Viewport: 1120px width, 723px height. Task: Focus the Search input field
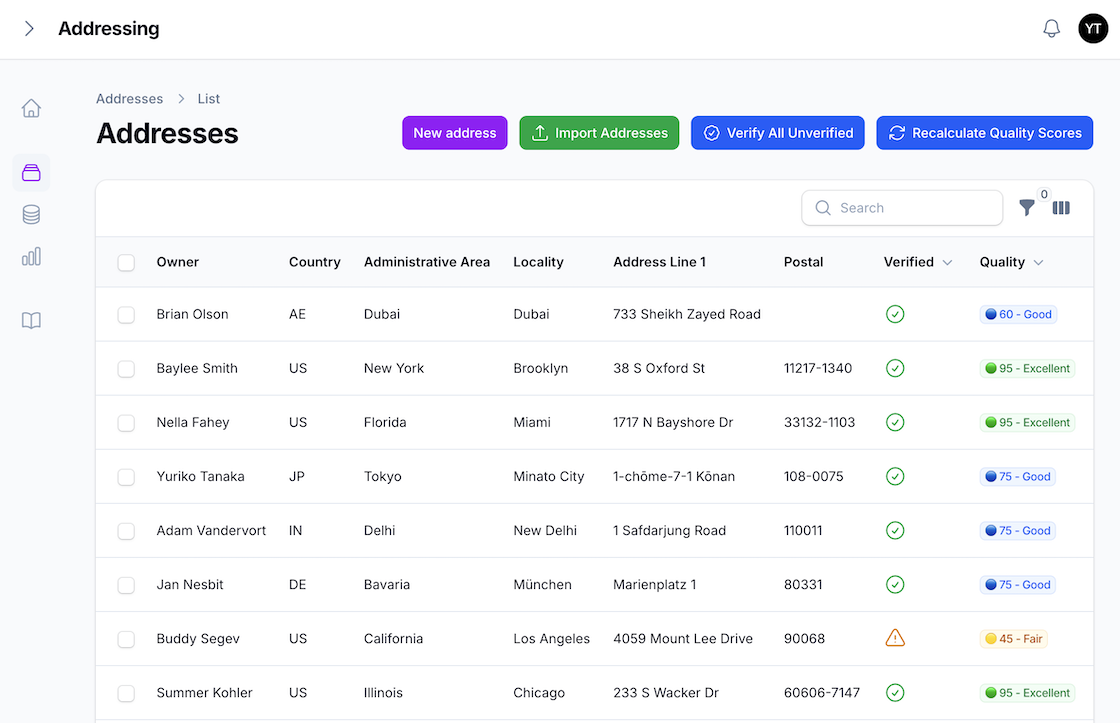tap(902, 208)
